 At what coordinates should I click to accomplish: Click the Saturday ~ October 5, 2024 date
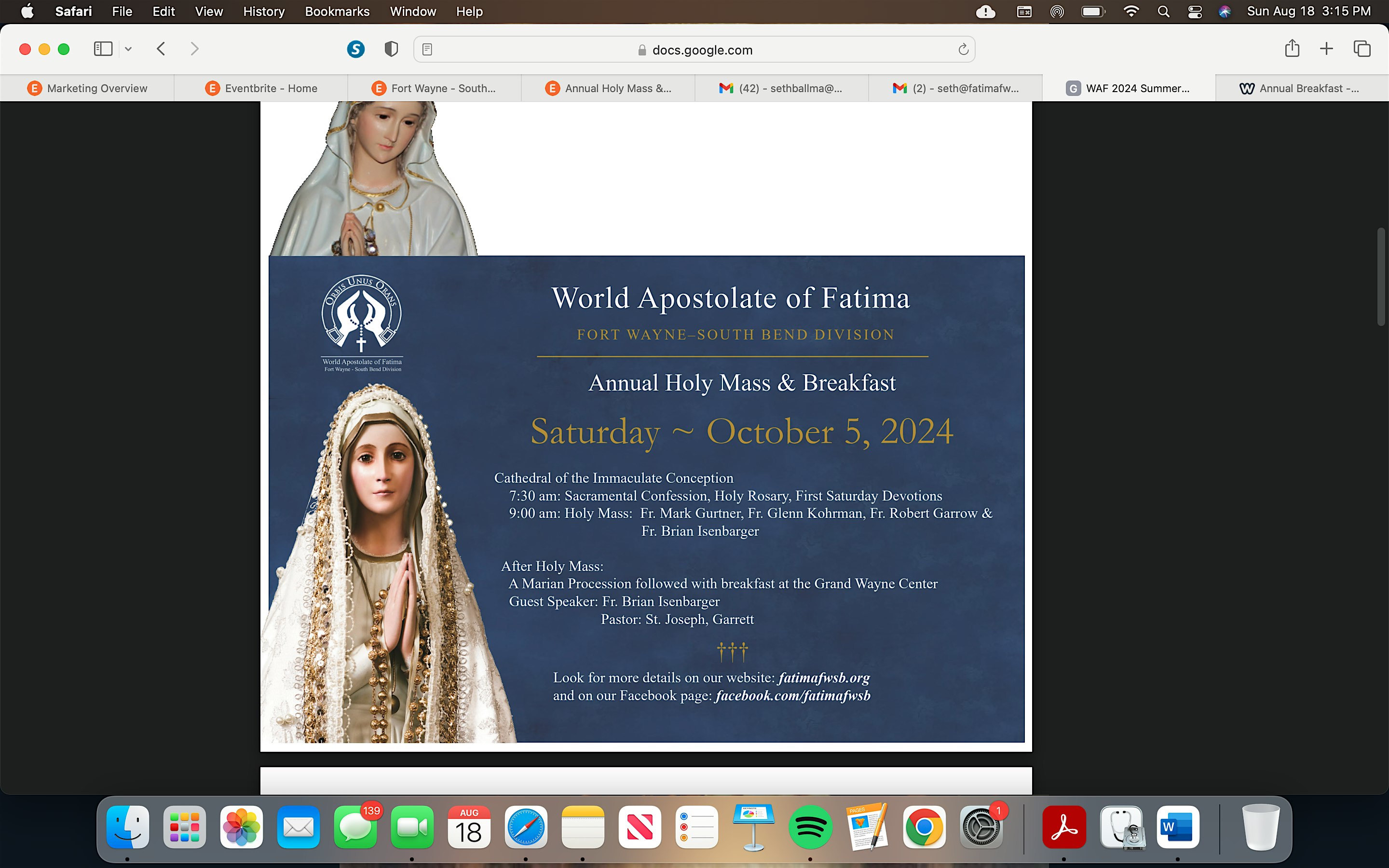tap(742, 432)
